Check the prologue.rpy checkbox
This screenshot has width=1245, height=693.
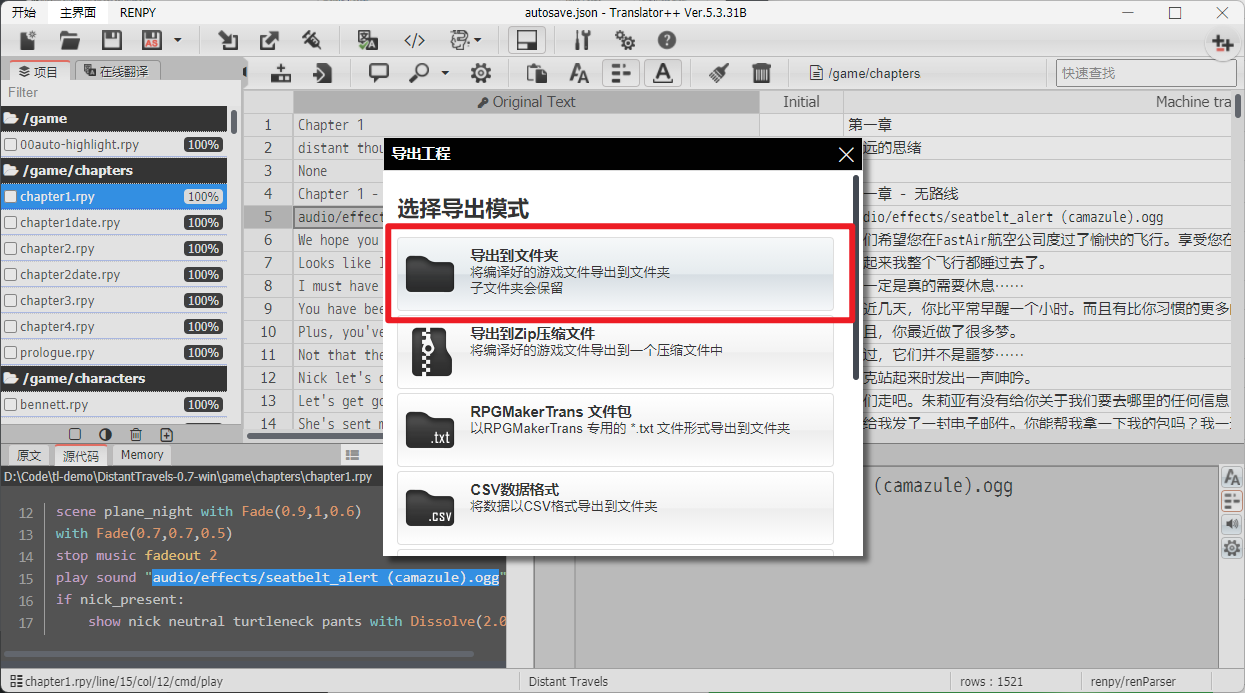(x=11, y=353)
